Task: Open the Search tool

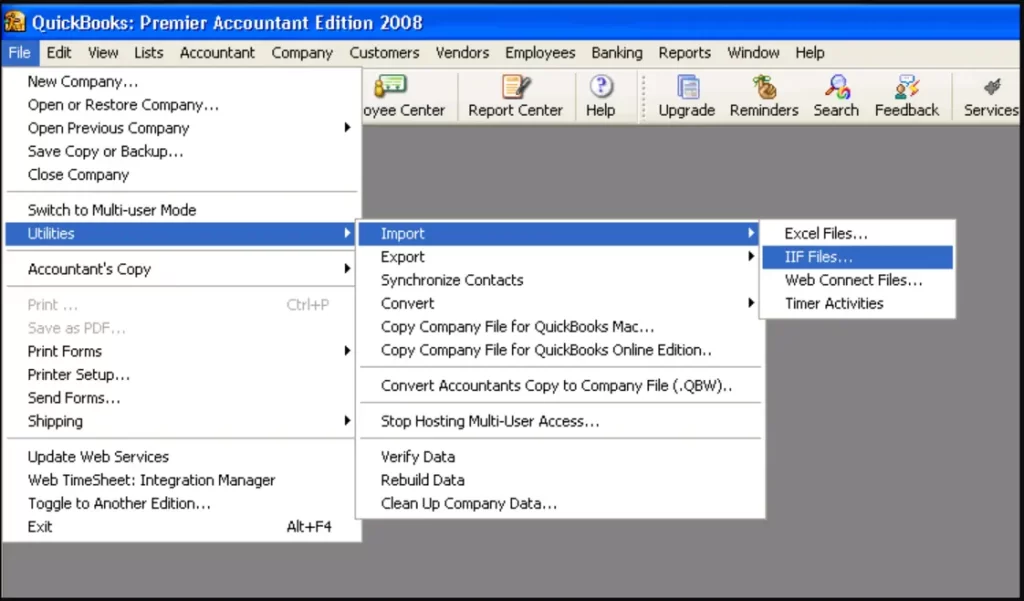Action: (x=836, y=96)
